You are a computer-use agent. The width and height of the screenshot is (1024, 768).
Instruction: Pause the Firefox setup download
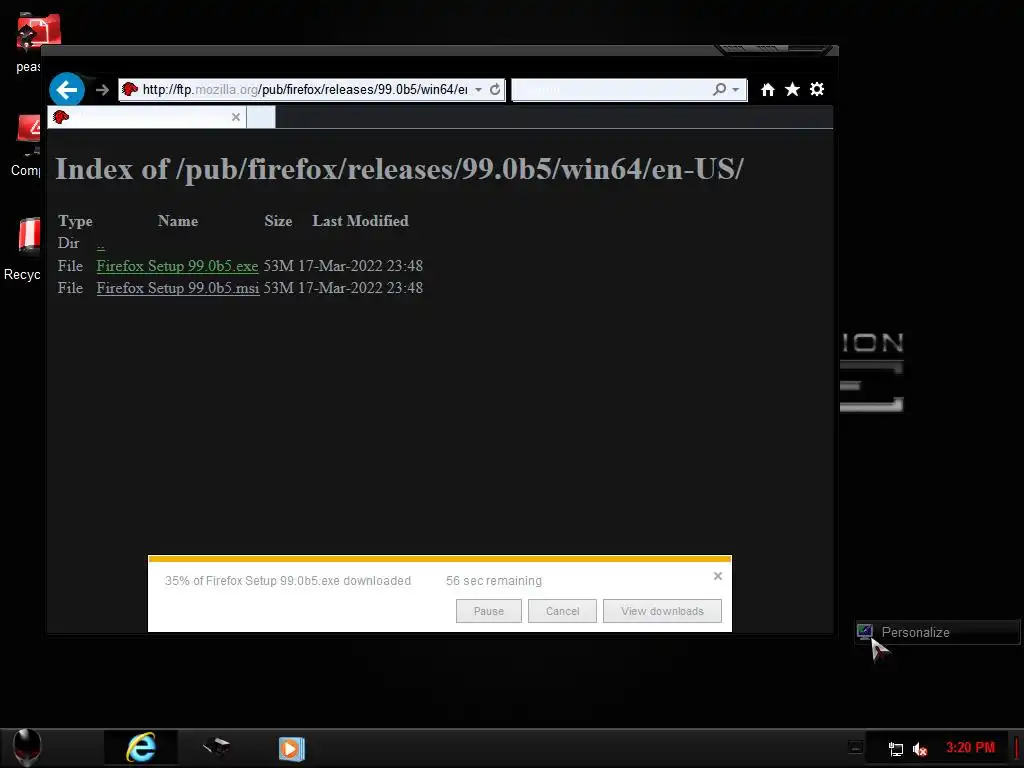tap(488, 611)
